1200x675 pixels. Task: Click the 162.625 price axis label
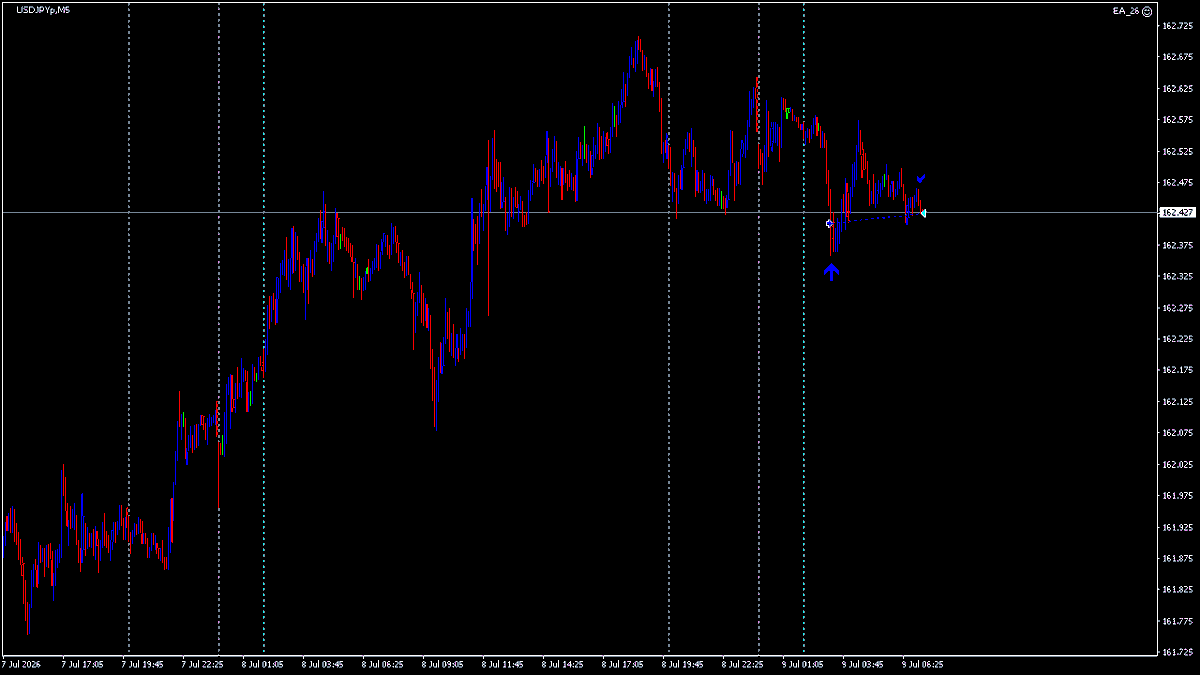click(1177, 89)
